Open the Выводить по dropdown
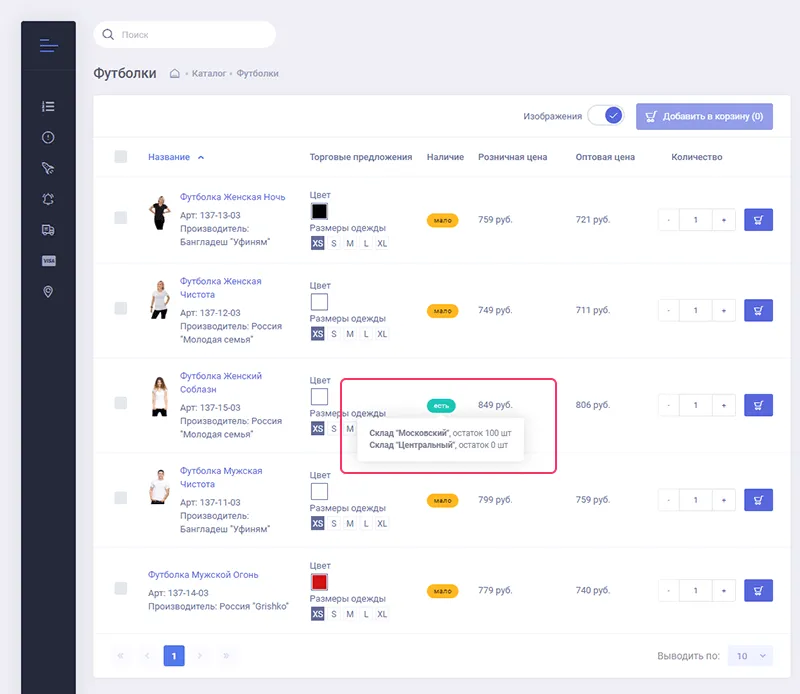The height and width of the screenshot is (694, 800). coord(750,656)
